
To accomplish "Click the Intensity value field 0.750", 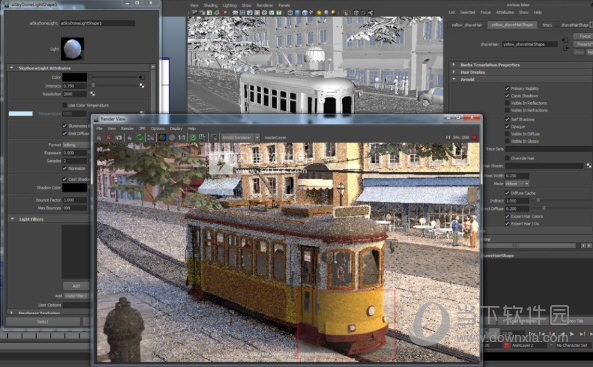I will 75,86.
